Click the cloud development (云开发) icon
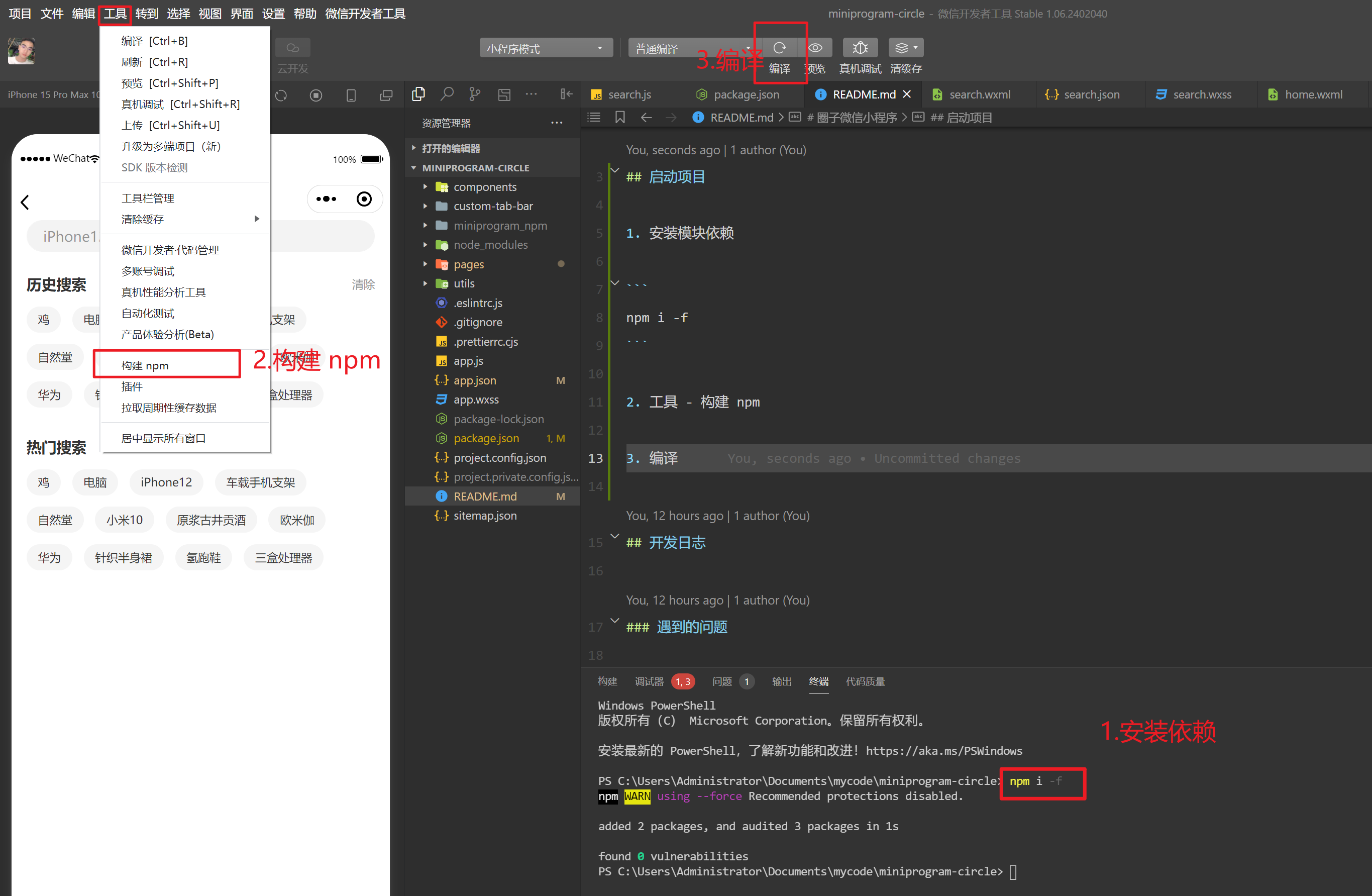1372x896 pixels. click(293, 48)
